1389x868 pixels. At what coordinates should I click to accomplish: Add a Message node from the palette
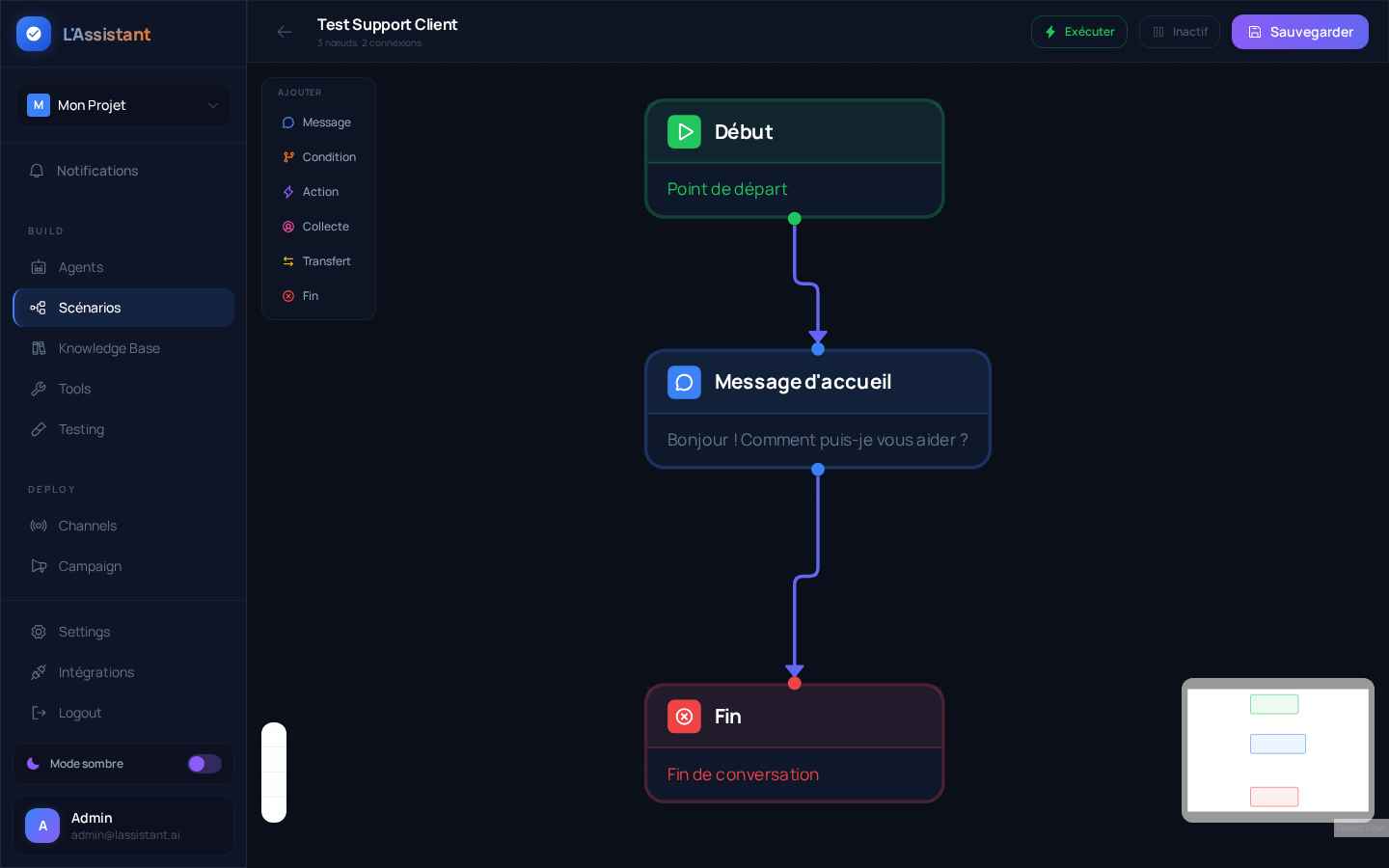tap(317, 122)
